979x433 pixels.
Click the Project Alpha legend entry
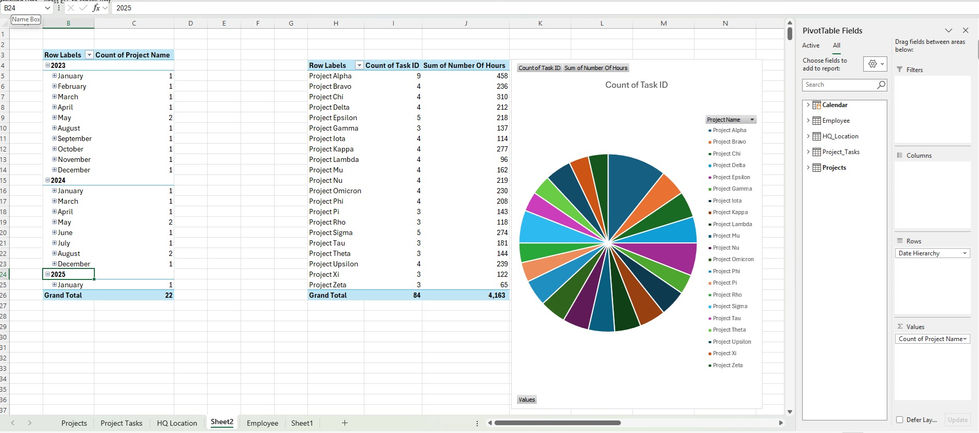click(x=727, y=130)
